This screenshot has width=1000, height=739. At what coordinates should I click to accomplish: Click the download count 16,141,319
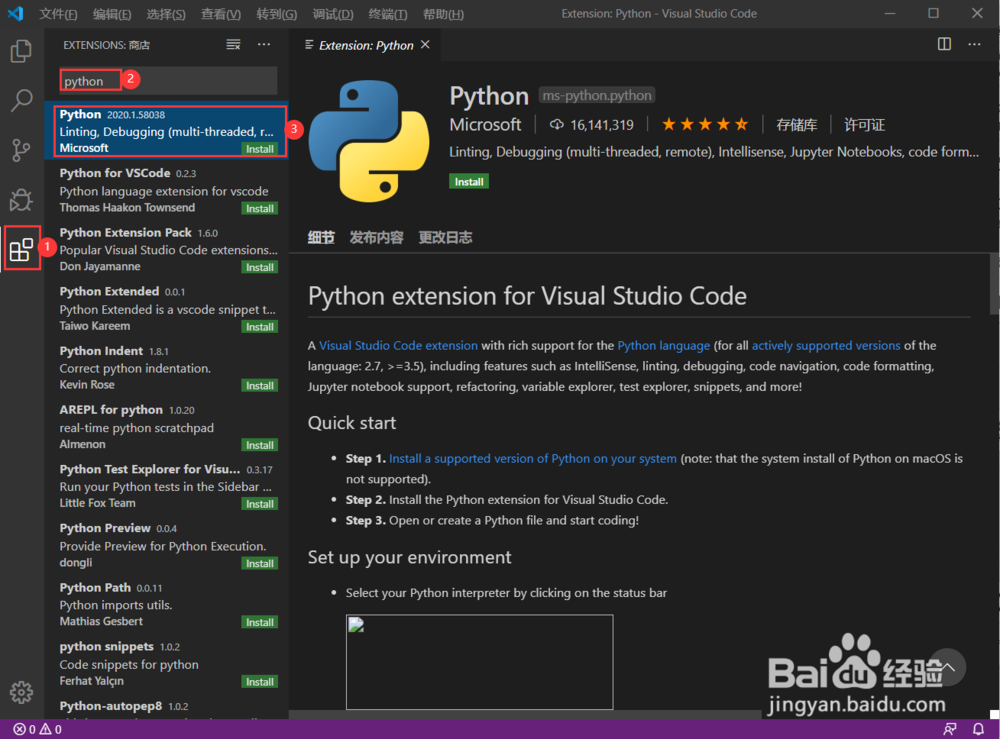[592, 125]
